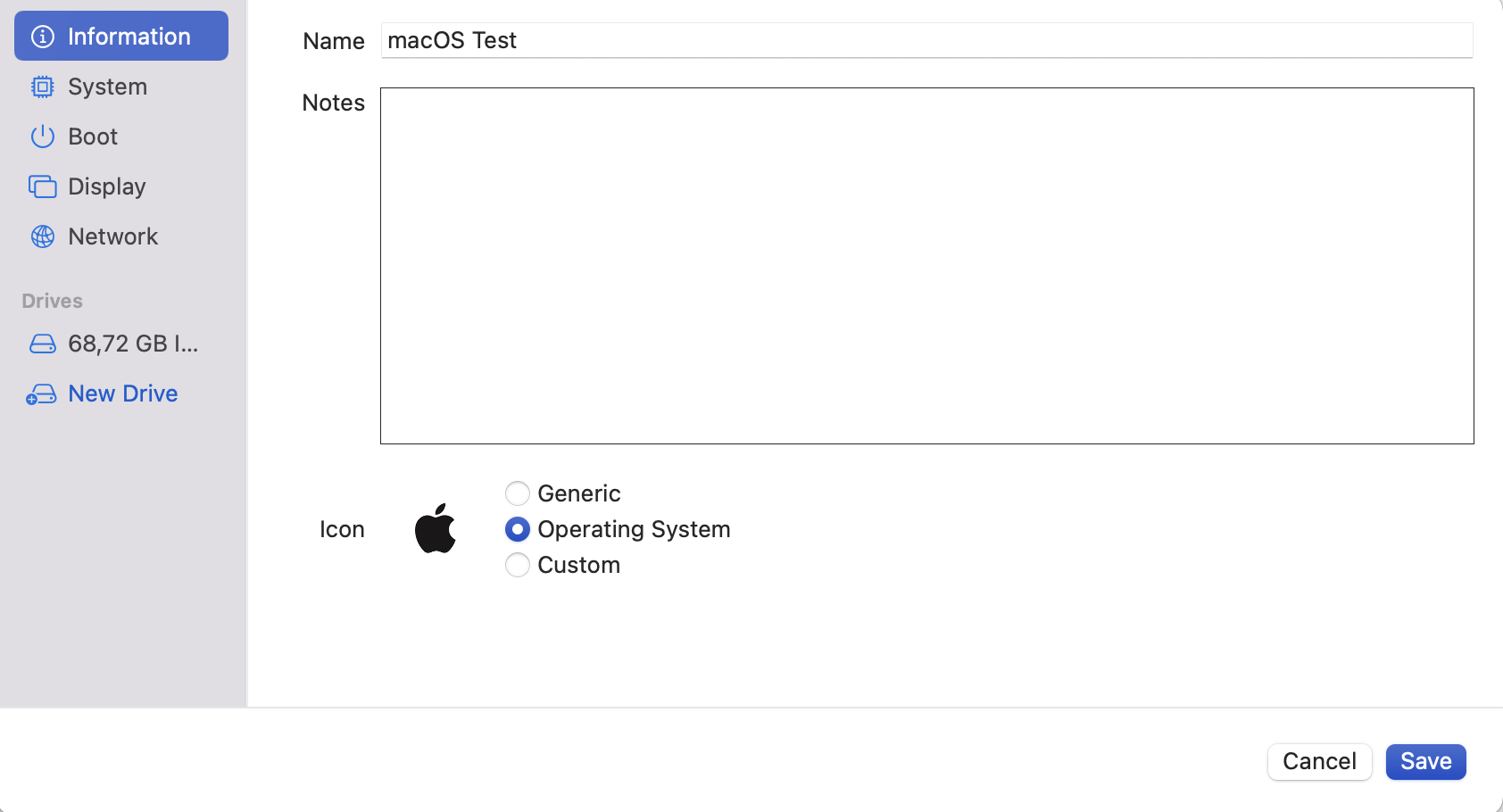Select the Generic icon option
The height and width of the screenshot is (812, 1503).
pos(517,493)
